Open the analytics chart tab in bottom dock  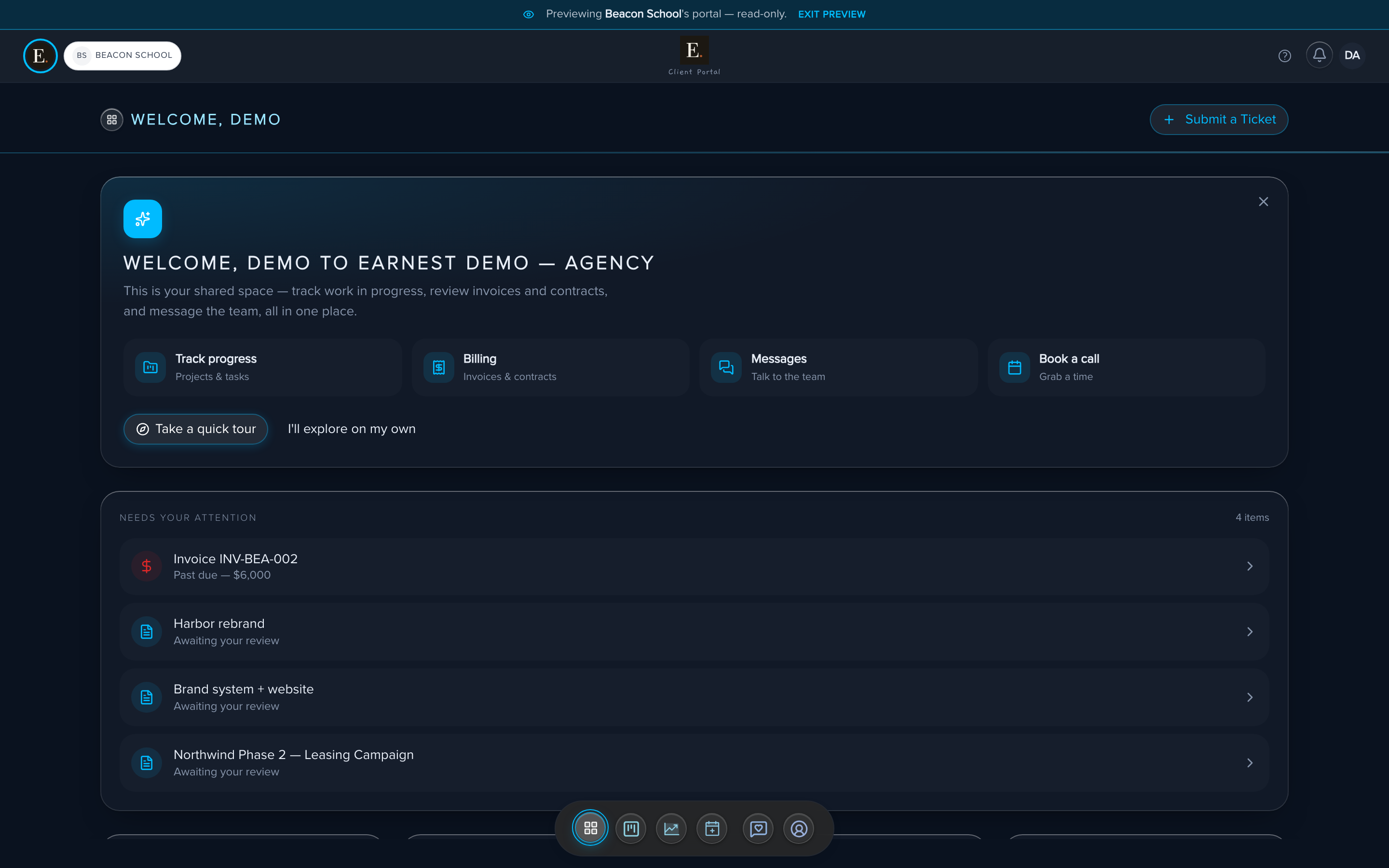pyautogui.click(x=671, y=828)
